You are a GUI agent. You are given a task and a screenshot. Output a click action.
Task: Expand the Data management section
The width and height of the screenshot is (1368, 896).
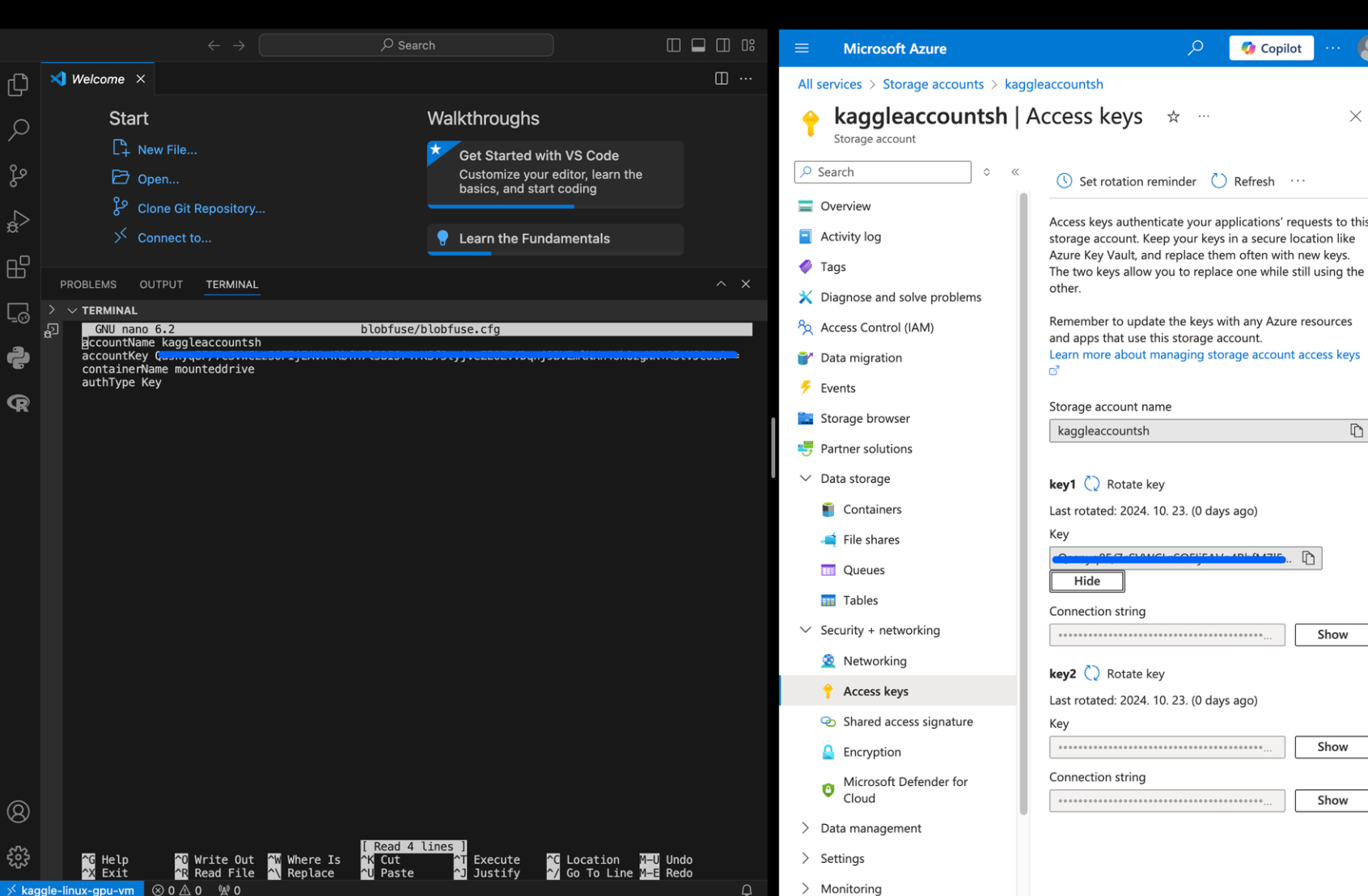(x=805, y=828)
